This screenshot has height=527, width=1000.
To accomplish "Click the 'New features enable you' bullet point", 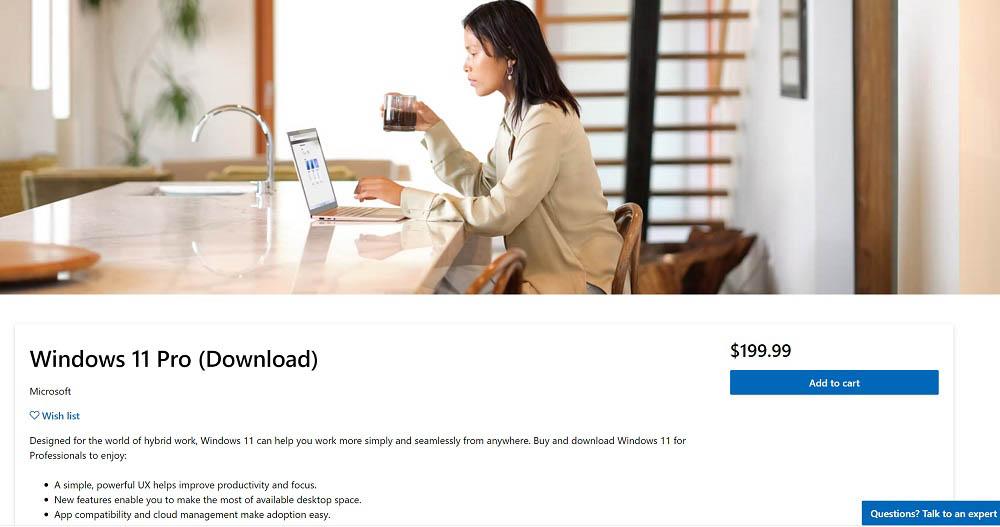I will (x=207, y=500).
